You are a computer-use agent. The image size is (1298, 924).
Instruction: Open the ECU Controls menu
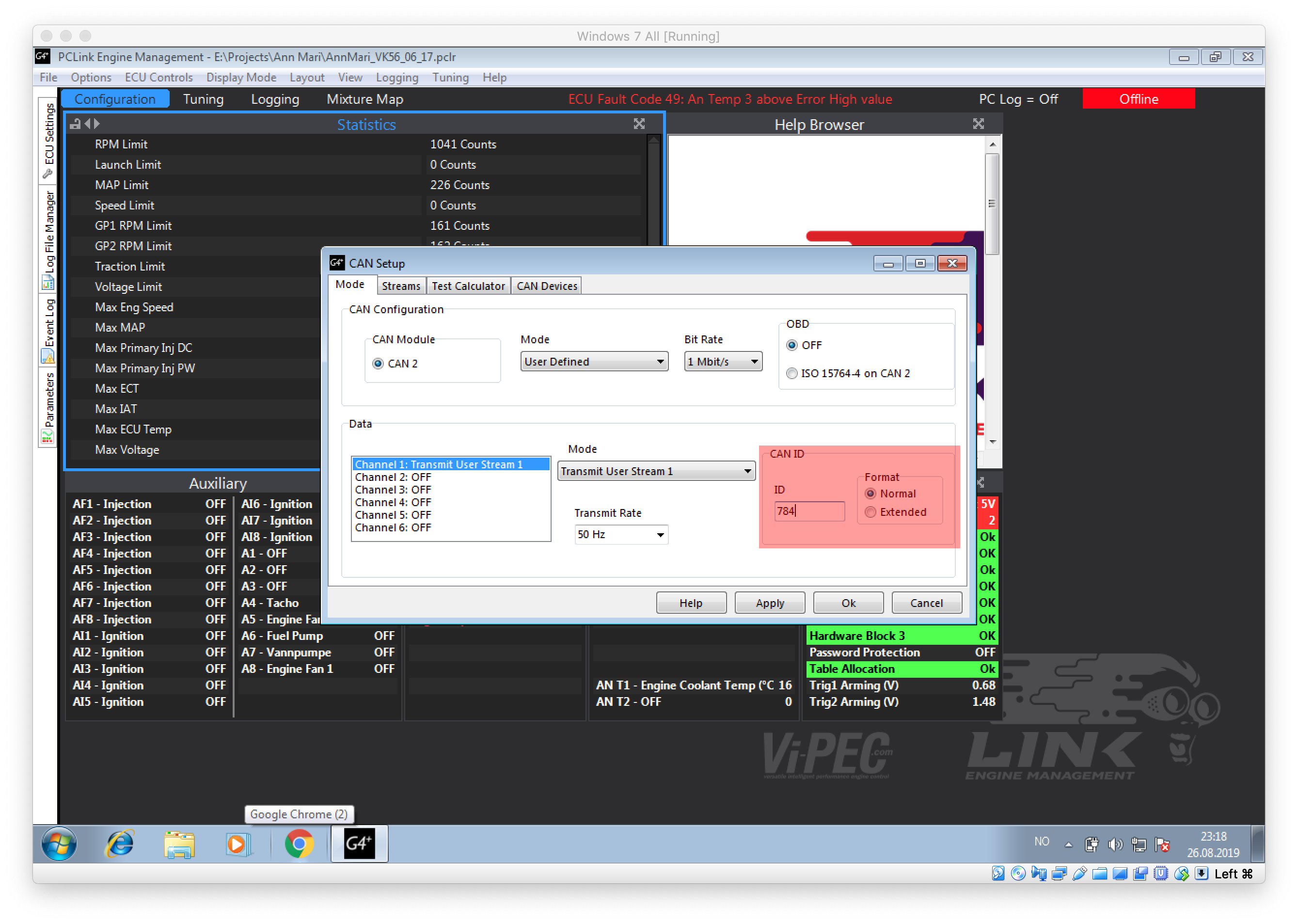tap(158, 78)
